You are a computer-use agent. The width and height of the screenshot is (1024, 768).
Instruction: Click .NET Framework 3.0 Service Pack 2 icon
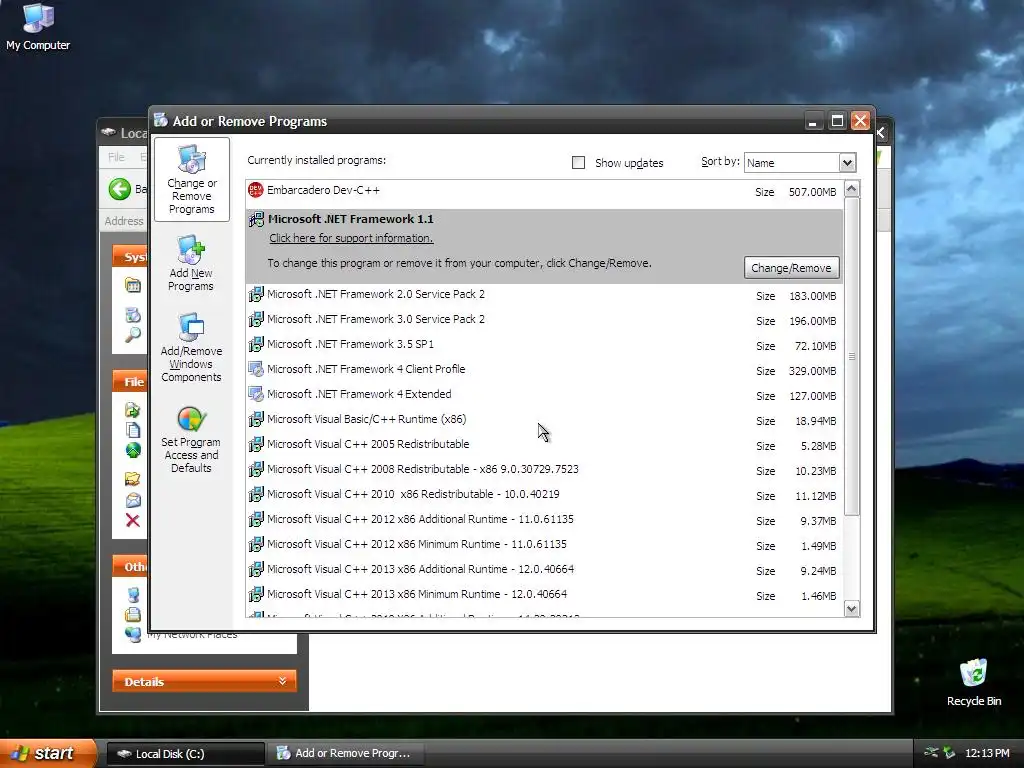(x=256, y=319)
